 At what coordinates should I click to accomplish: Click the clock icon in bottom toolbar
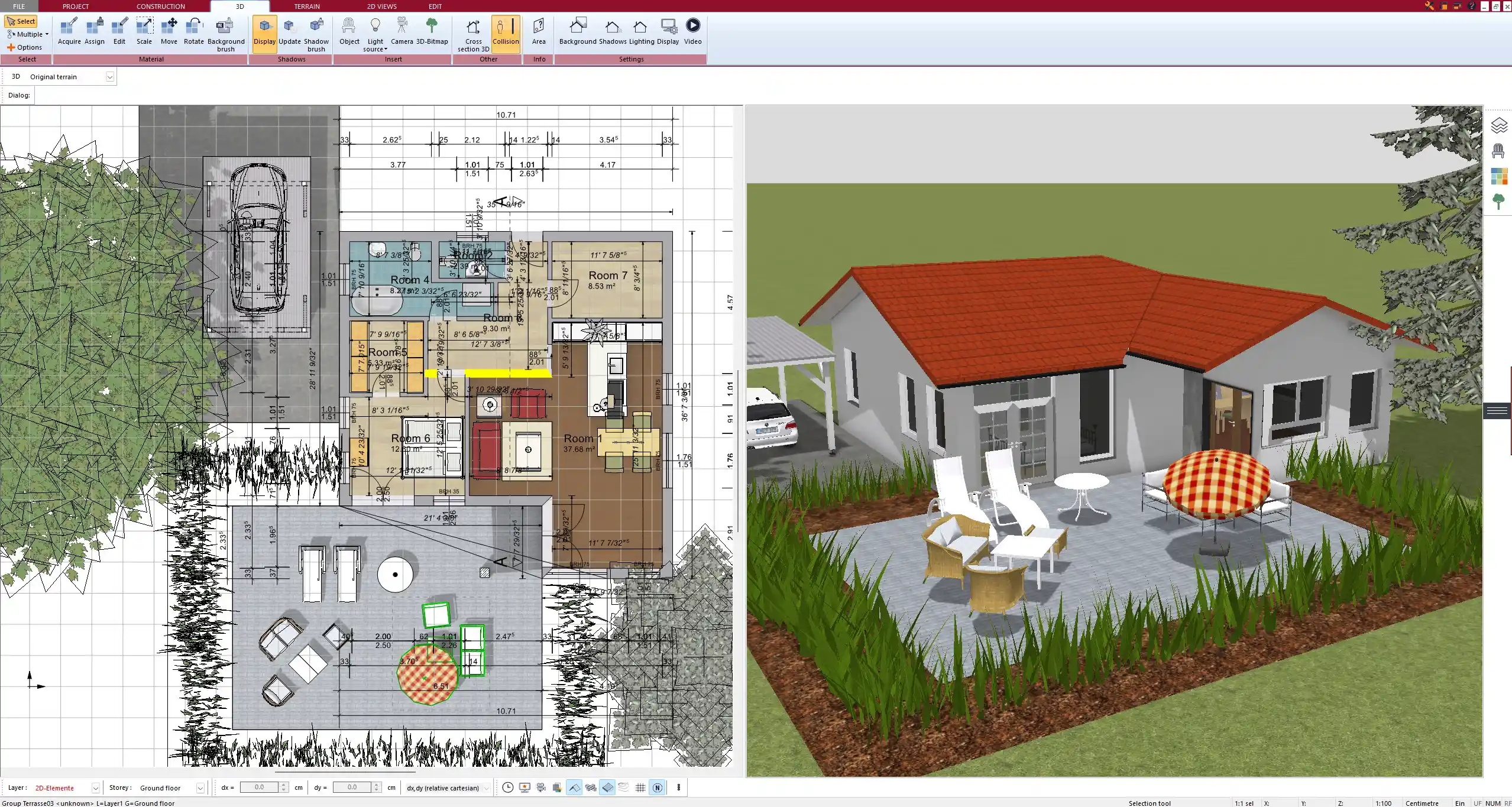click(x=507, y=787)
